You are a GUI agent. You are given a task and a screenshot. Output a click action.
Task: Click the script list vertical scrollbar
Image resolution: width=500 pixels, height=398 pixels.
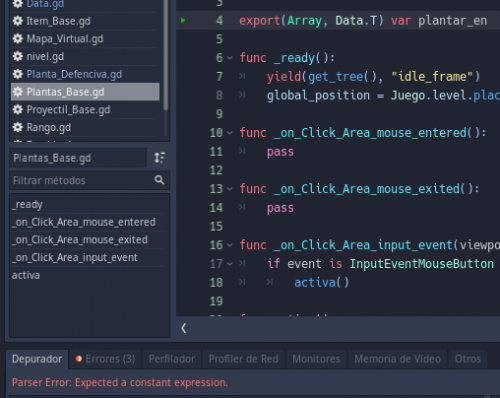click(166, 55)
